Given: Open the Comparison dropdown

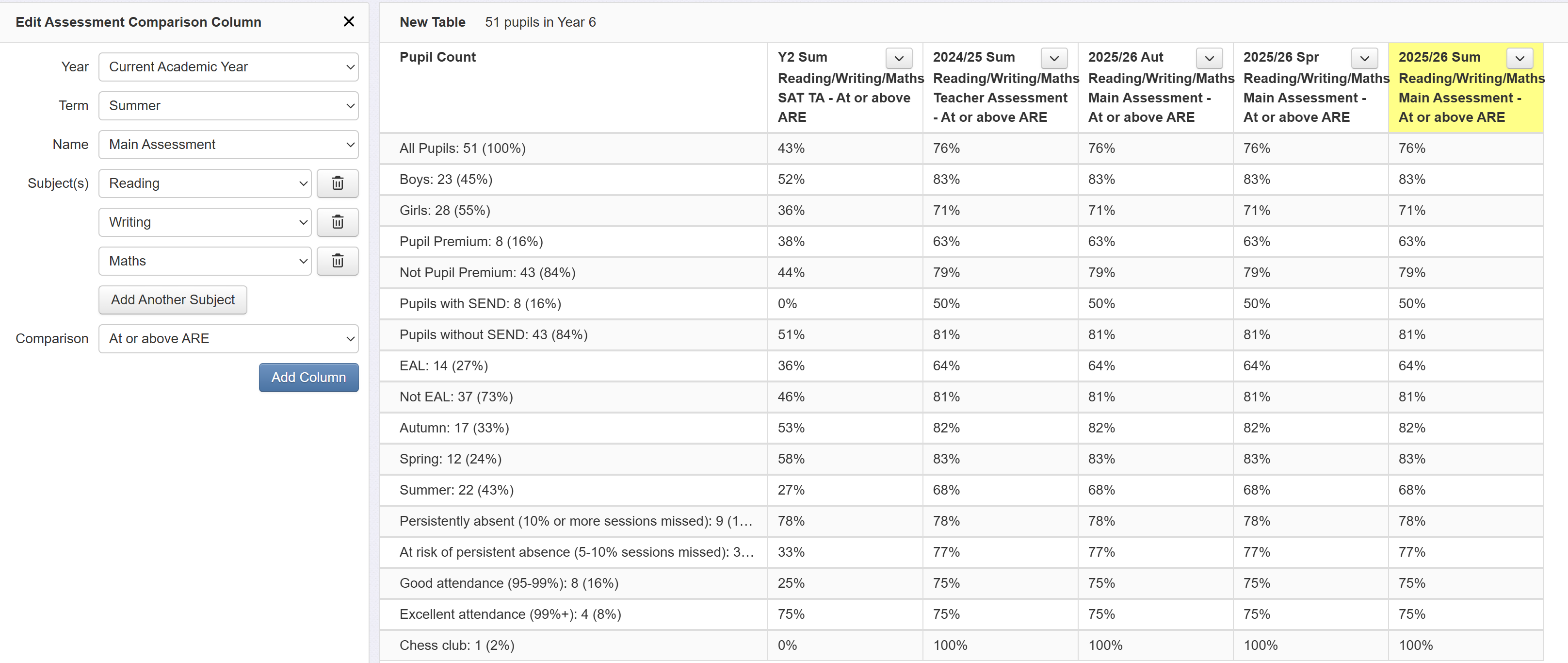Looking at the screenshot, I should coord(228,339).
